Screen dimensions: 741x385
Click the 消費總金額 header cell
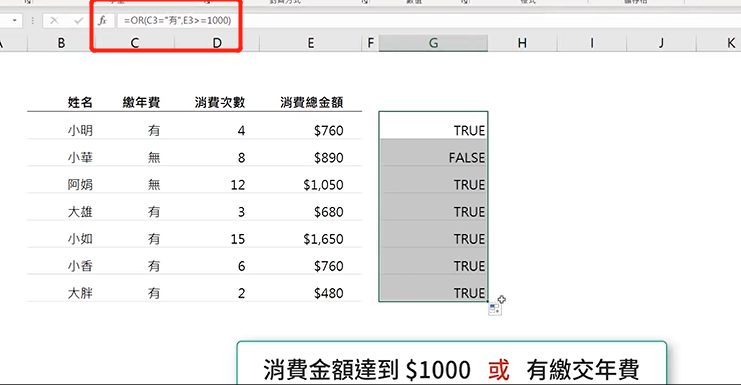click(x=311, y=102)
